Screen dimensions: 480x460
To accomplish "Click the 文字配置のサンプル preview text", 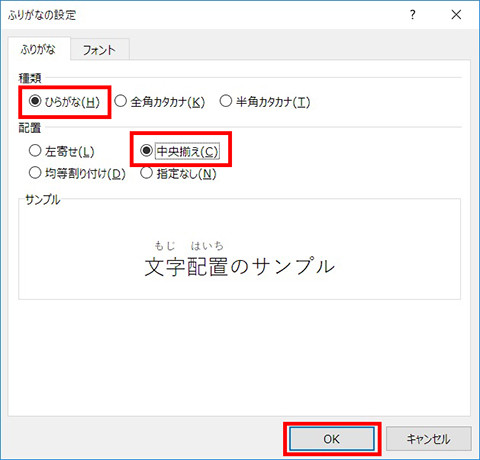I will coord(239,267).
